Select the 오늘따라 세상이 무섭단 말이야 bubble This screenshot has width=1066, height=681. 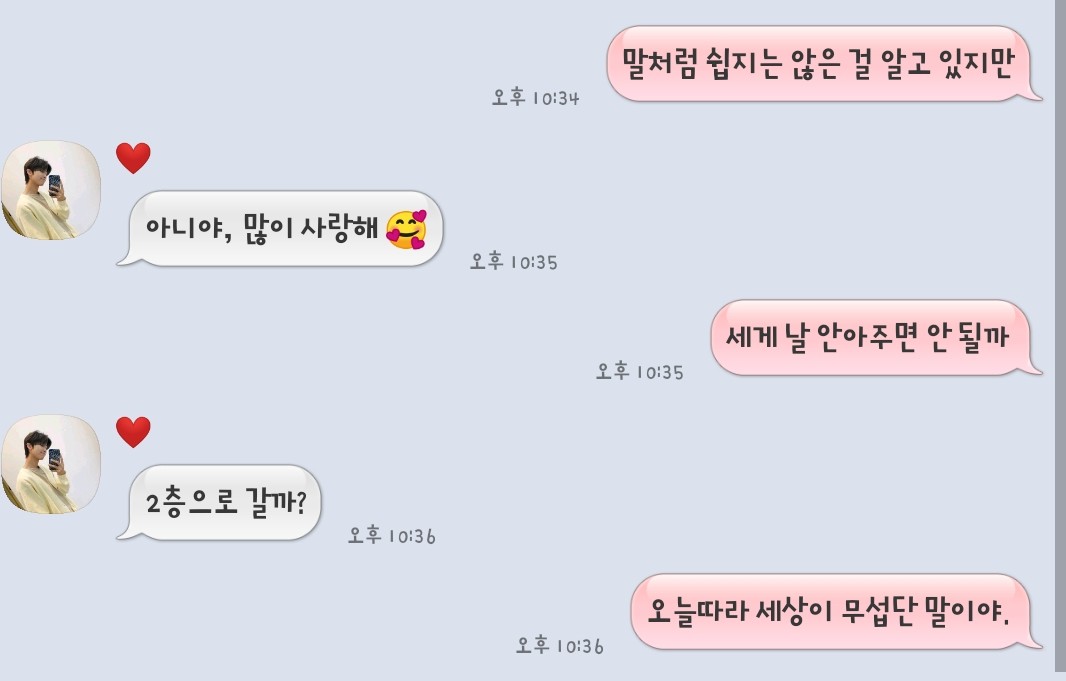point(836,612)
